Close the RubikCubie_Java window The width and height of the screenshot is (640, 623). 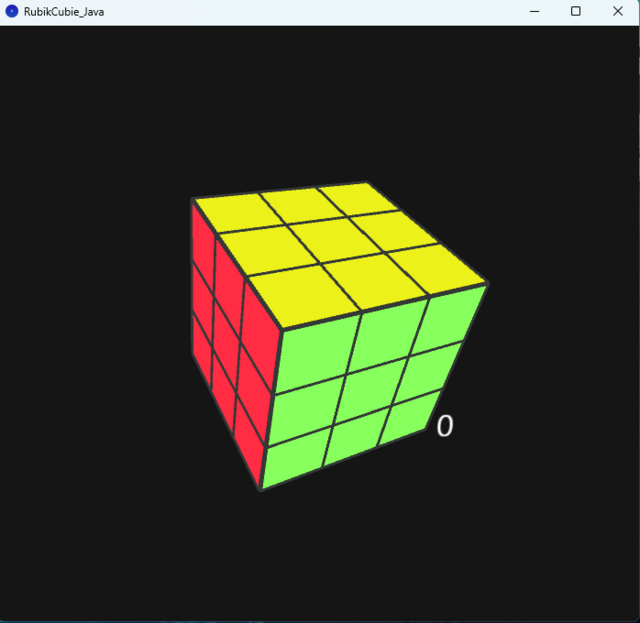click(x=618, y=11)
